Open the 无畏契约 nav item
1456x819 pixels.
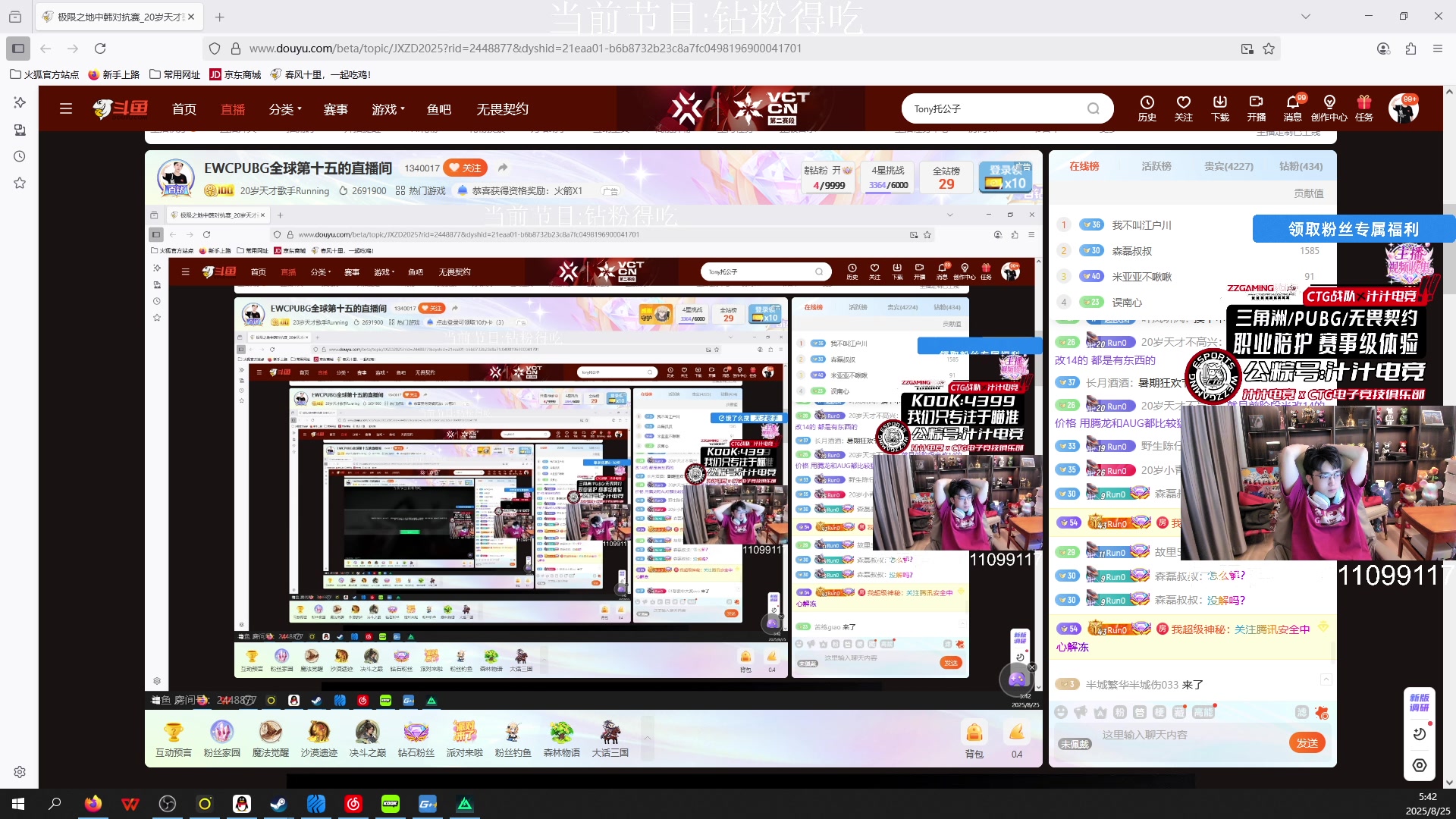[x=502, y=109]
